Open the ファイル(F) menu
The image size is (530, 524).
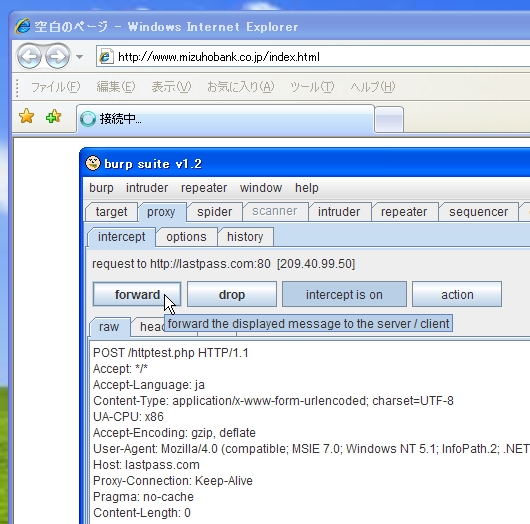point(55,87)
